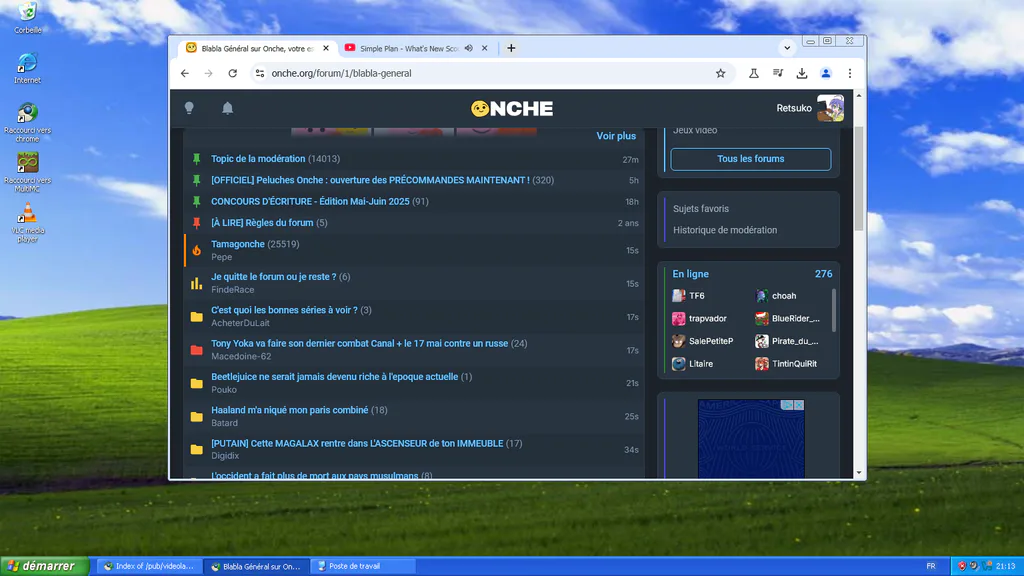The height and width of the screenshot is (576, 1024).
Task: Click the online users list scrollbar
Action: pyautogui.click(x=834, y=310)
